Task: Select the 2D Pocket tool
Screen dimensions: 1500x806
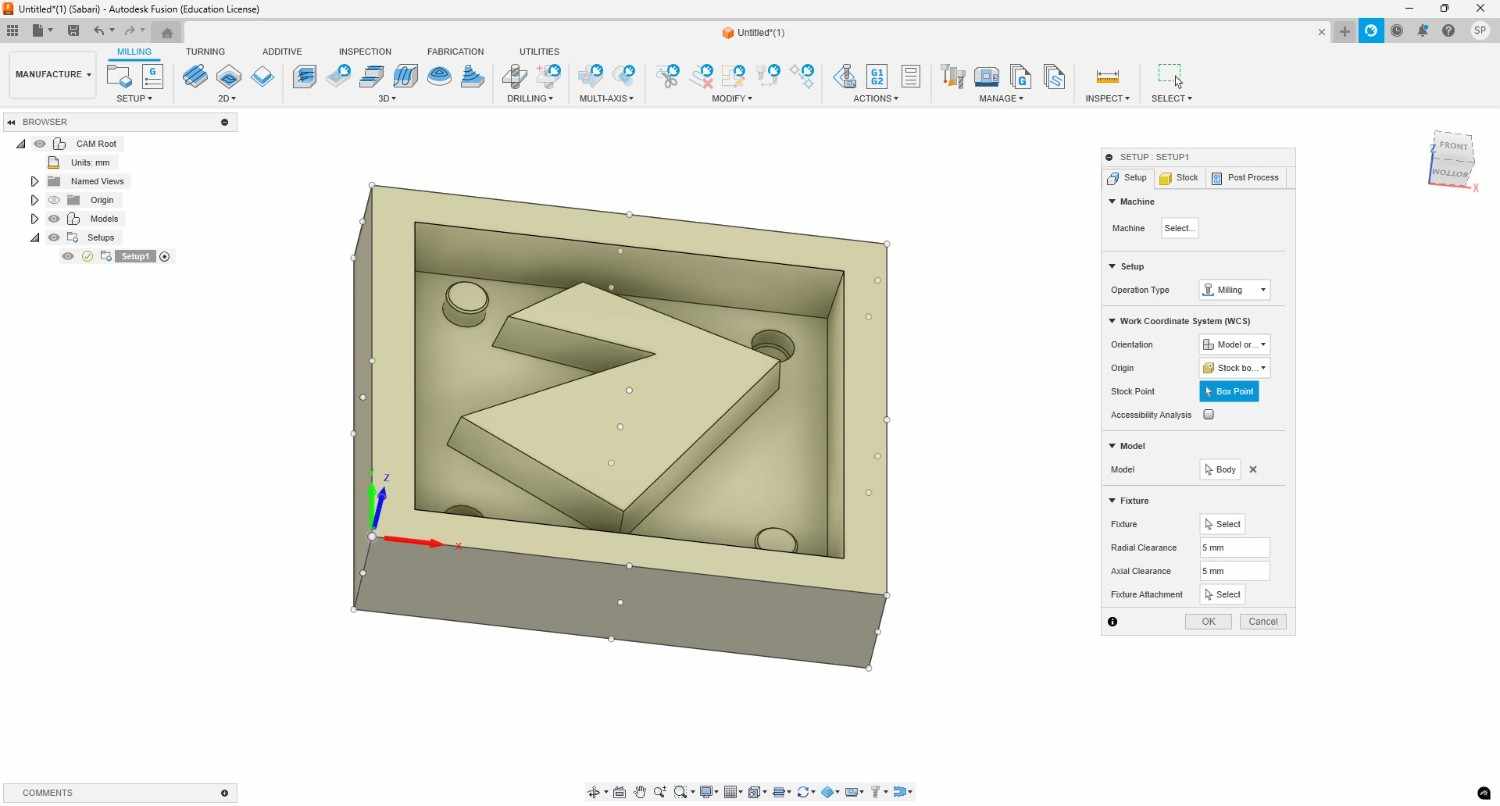Action: click(x=229, y=76)
